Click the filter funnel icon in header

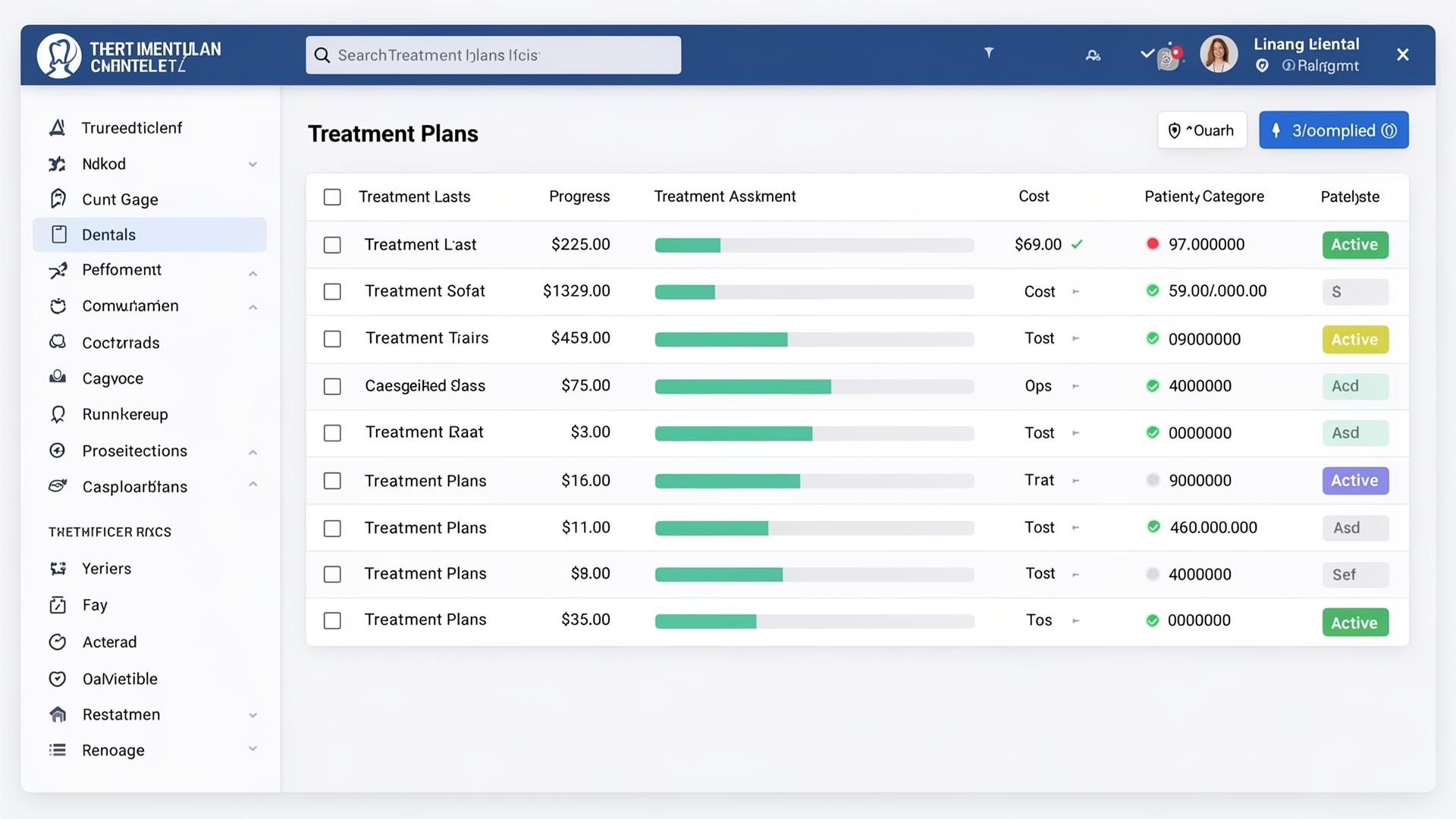tap(989, 52)
